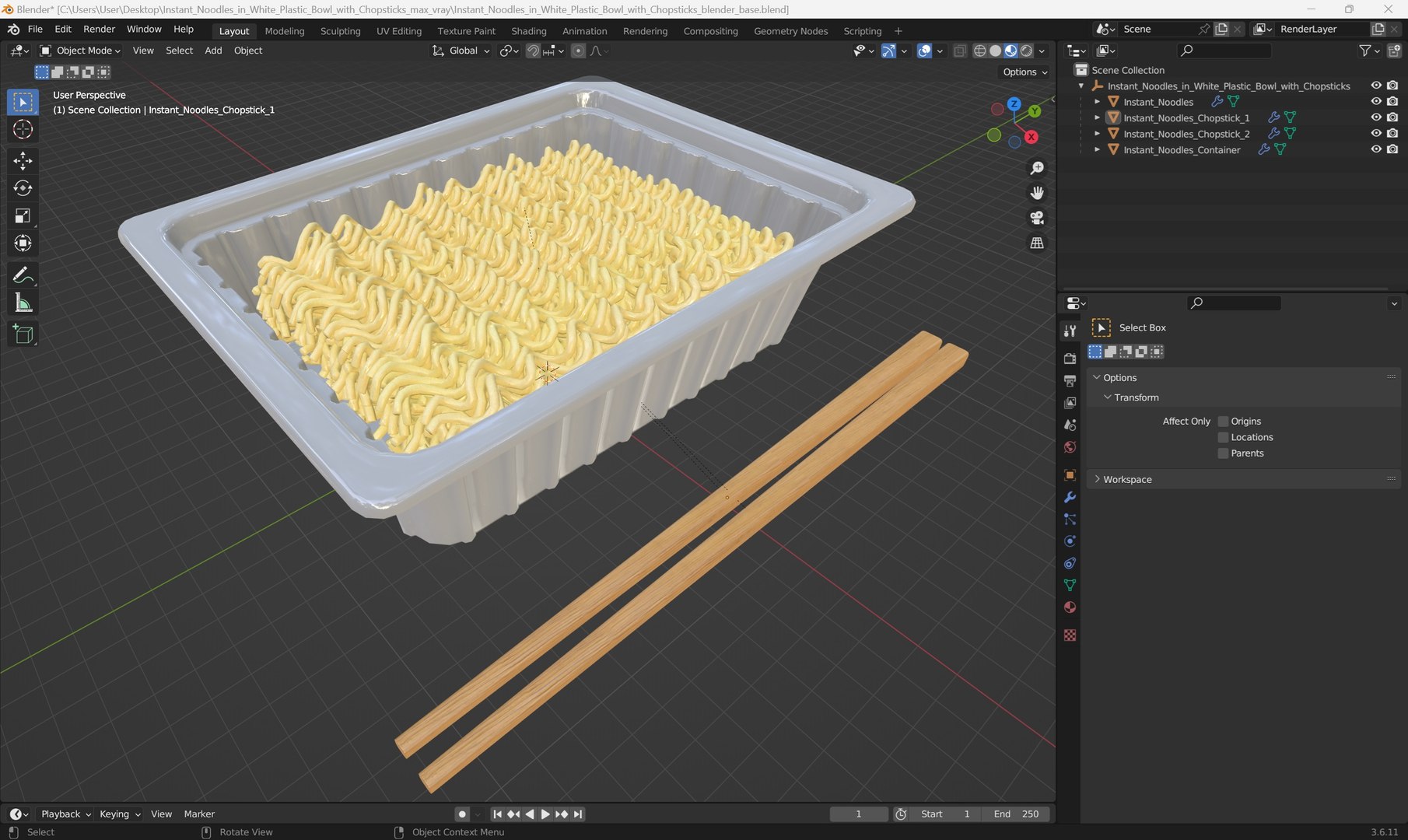Image resolution: width=1408 pixels, height=840 pixels.
Task: Open the Global orientation dropdown
Action: click(461, 51)
